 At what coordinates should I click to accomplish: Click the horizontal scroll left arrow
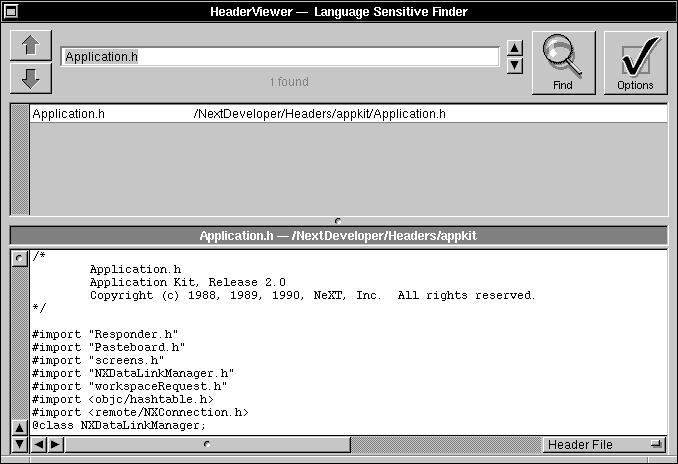click(x=39, y=444)
